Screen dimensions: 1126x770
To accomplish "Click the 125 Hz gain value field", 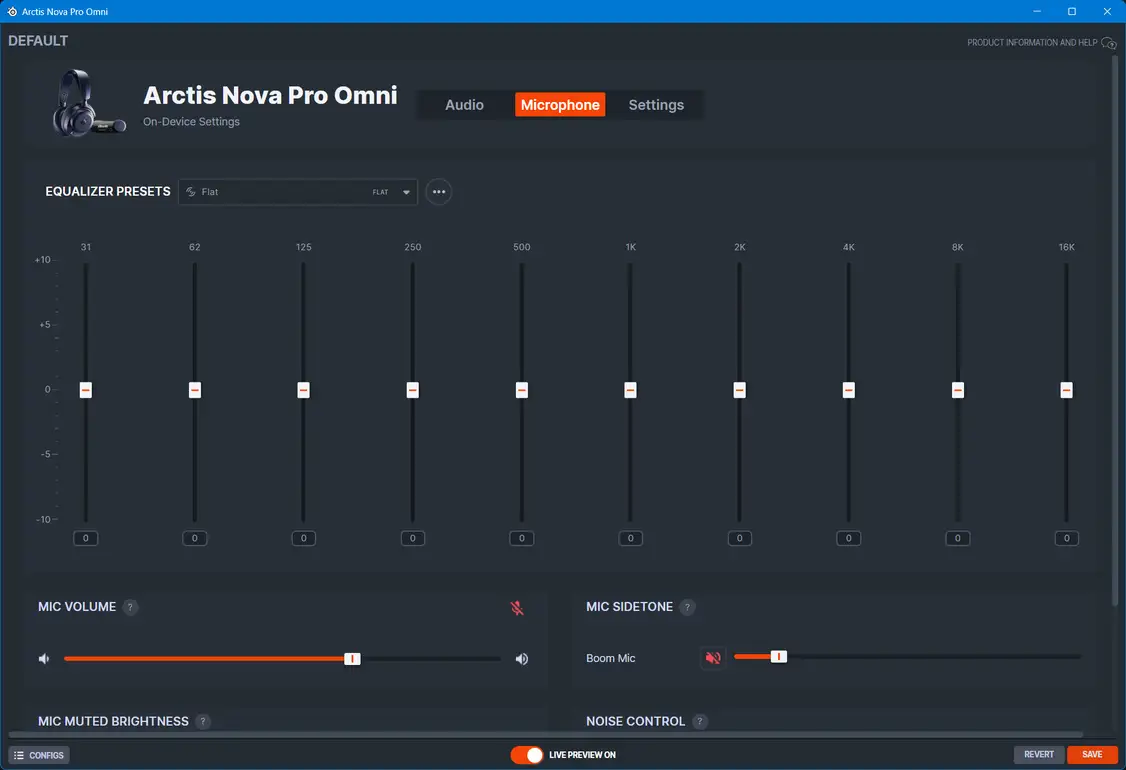I will [304, 538].
